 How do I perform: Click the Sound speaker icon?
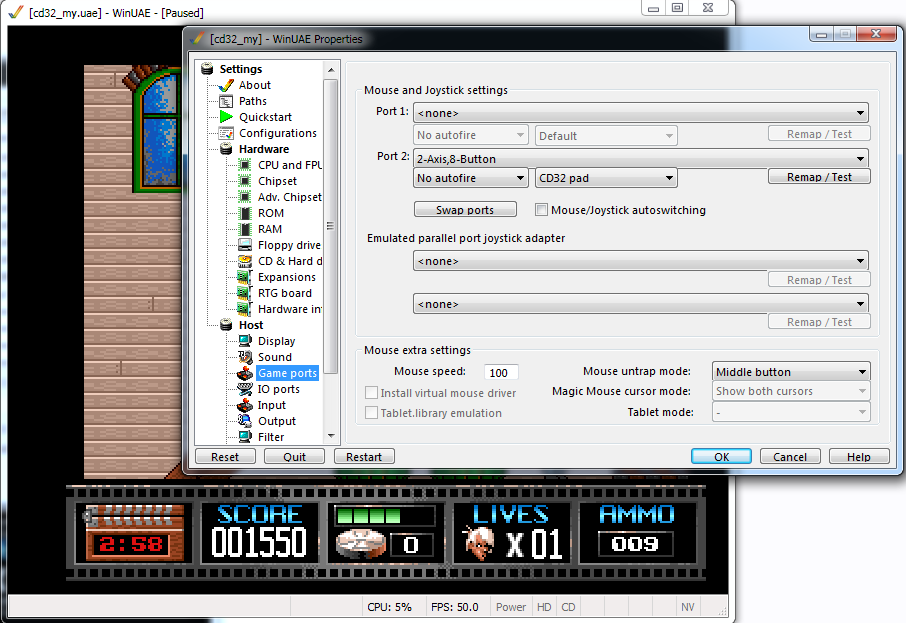245,357
